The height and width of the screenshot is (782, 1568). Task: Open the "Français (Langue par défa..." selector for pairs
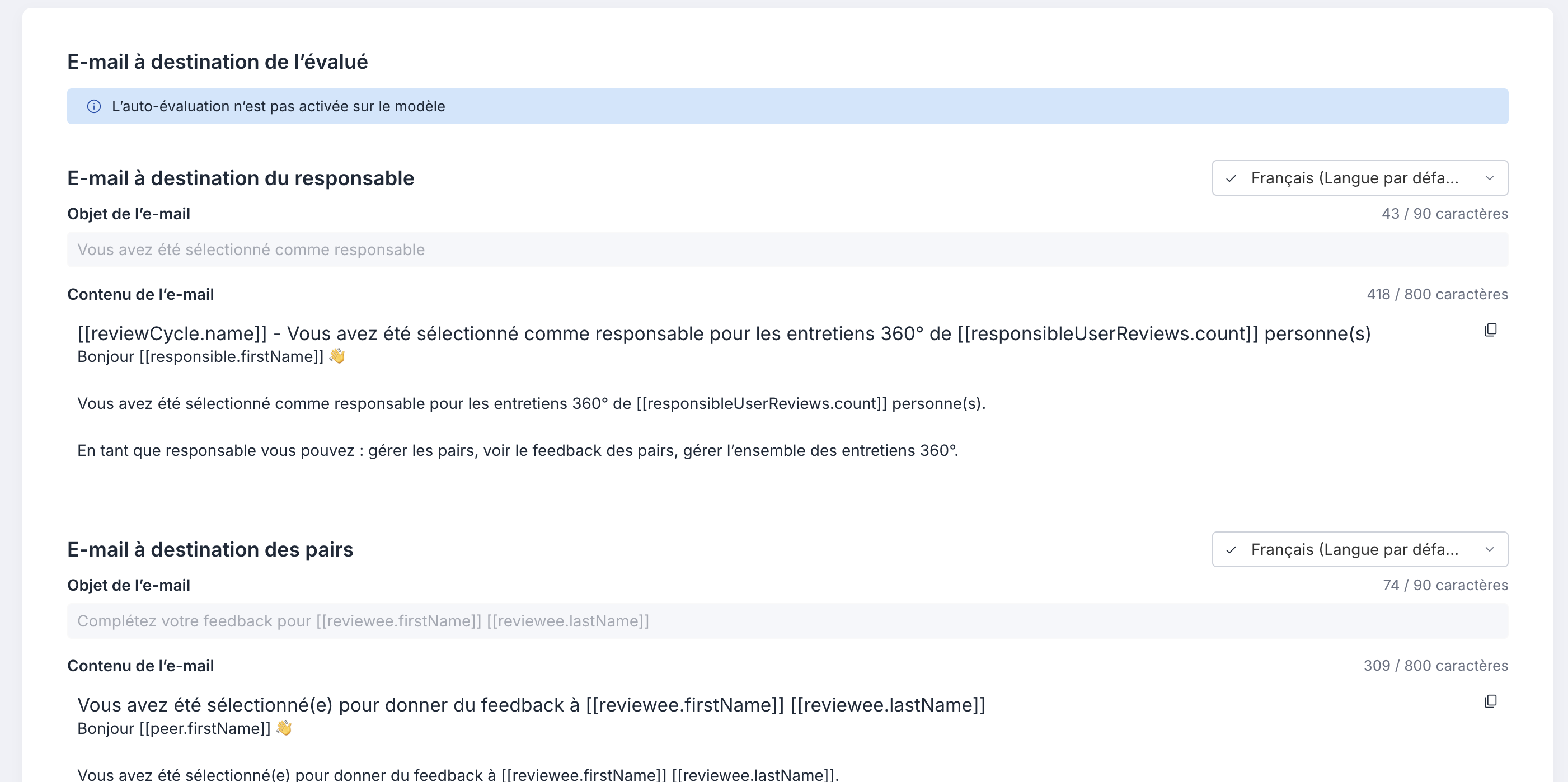1360,549
